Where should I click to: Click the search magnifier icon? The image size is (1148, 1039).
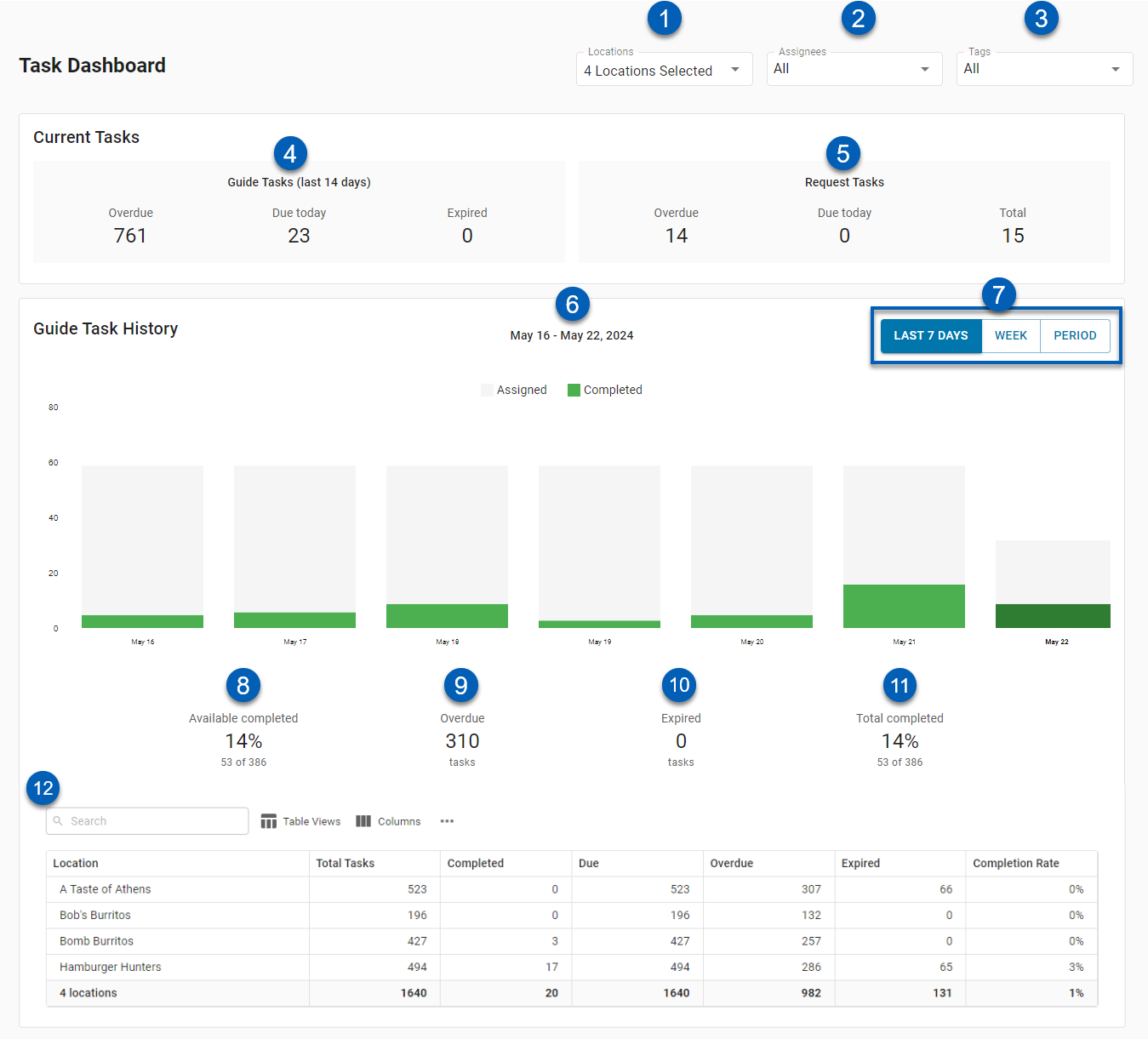[x=58, y=821]
